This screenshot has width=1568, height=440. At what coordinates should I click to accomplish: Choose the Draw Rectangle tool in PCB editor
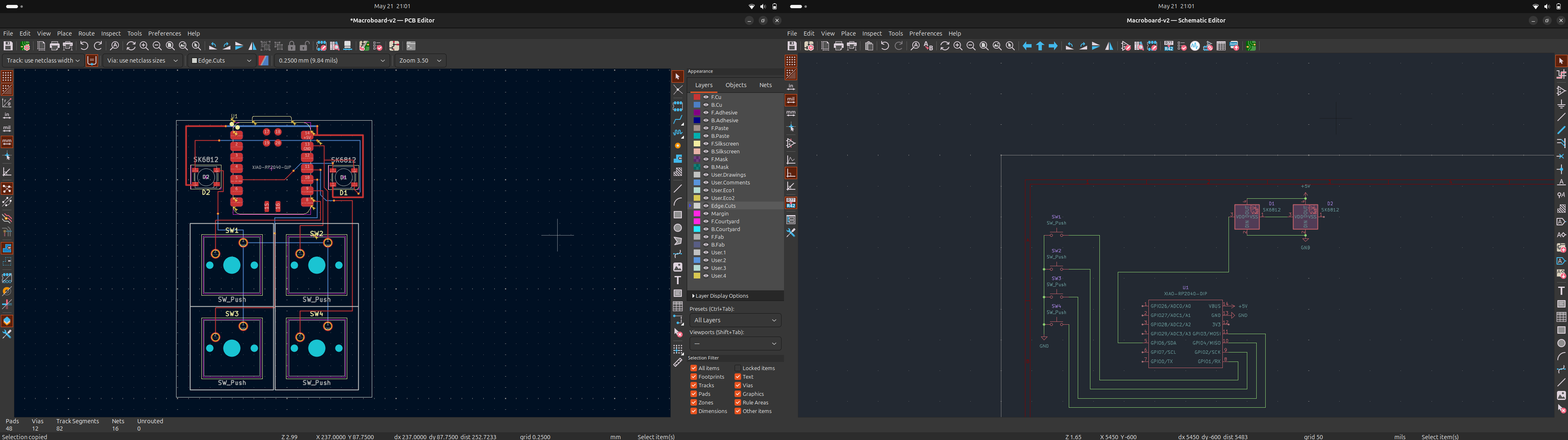(x=677, y=215)
